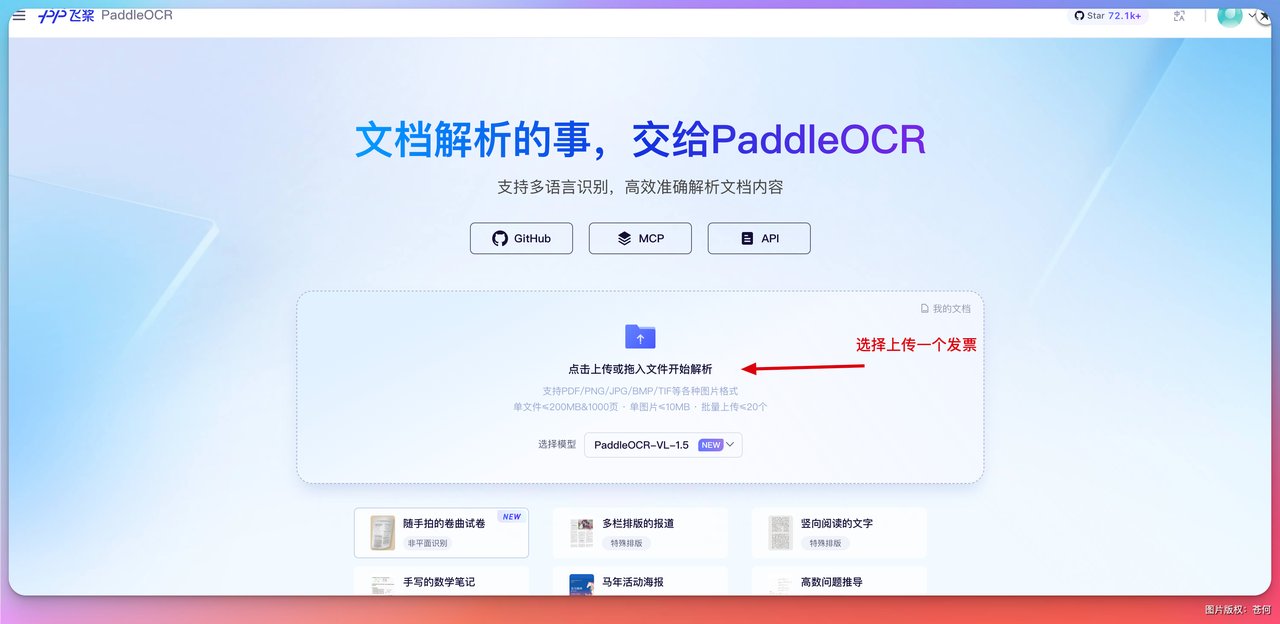Expand the chevron beside the avatar
The width and height of the screenshot is (1280, 624).
(1251, 16)
